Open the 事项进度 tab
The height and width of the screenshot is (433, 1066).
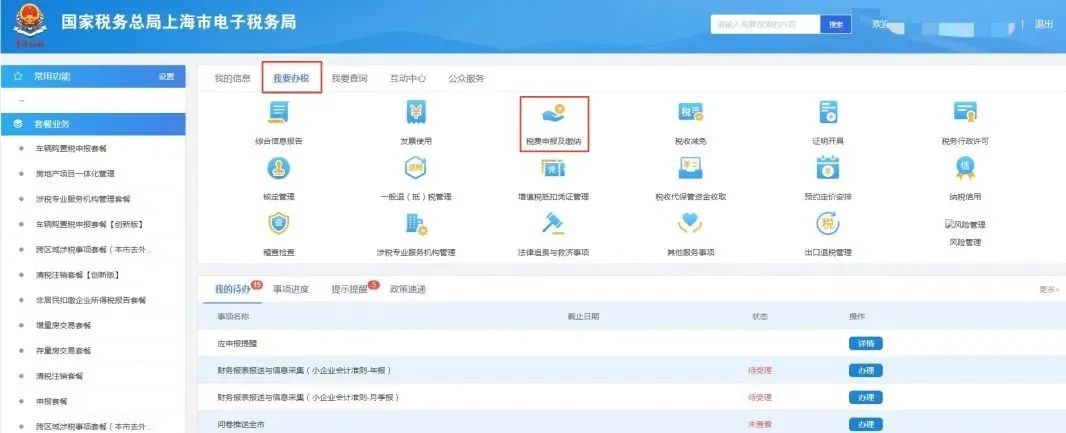[x=291, y=289]
